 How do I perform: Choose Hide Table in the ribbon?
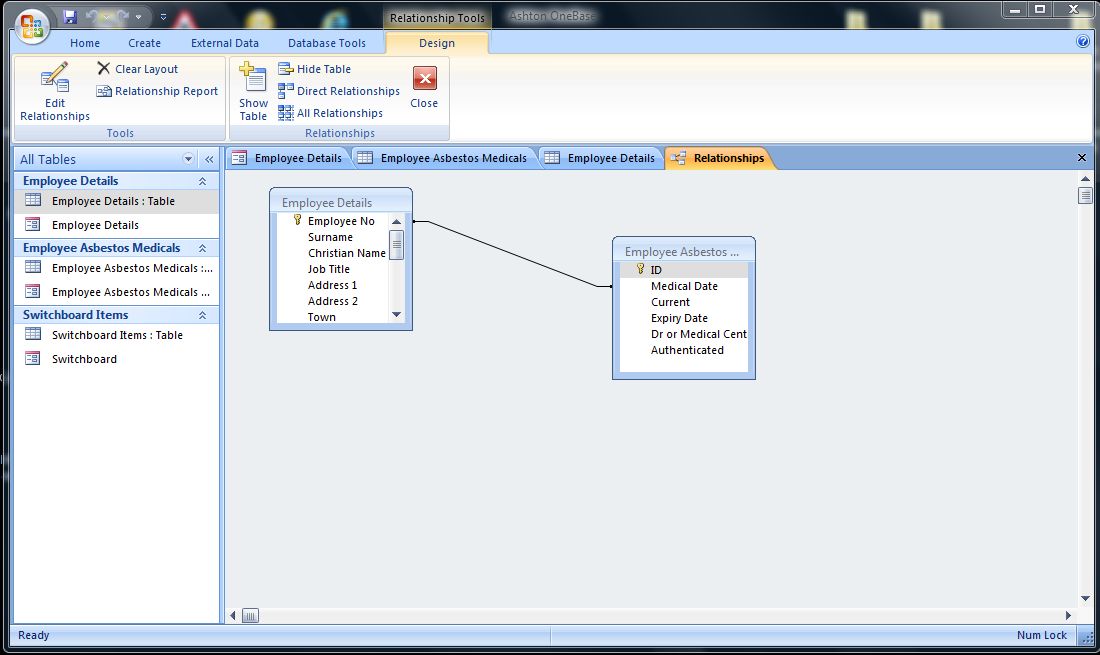(x=314, y=69)
